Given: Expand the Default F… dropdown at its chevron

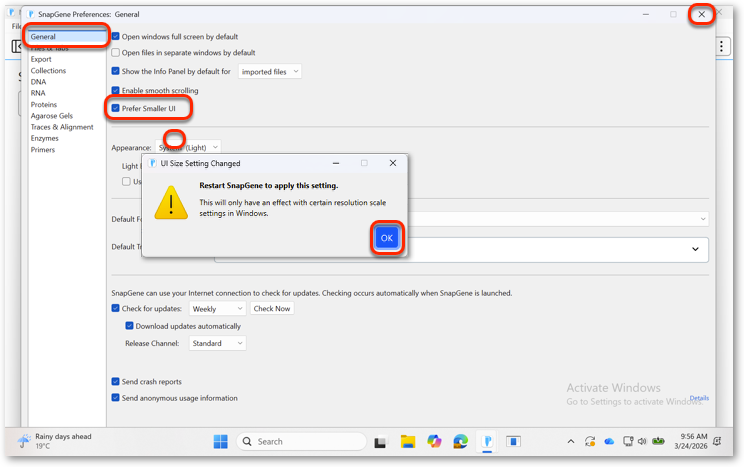Looking at the screenshot, I should pos(703,219).
